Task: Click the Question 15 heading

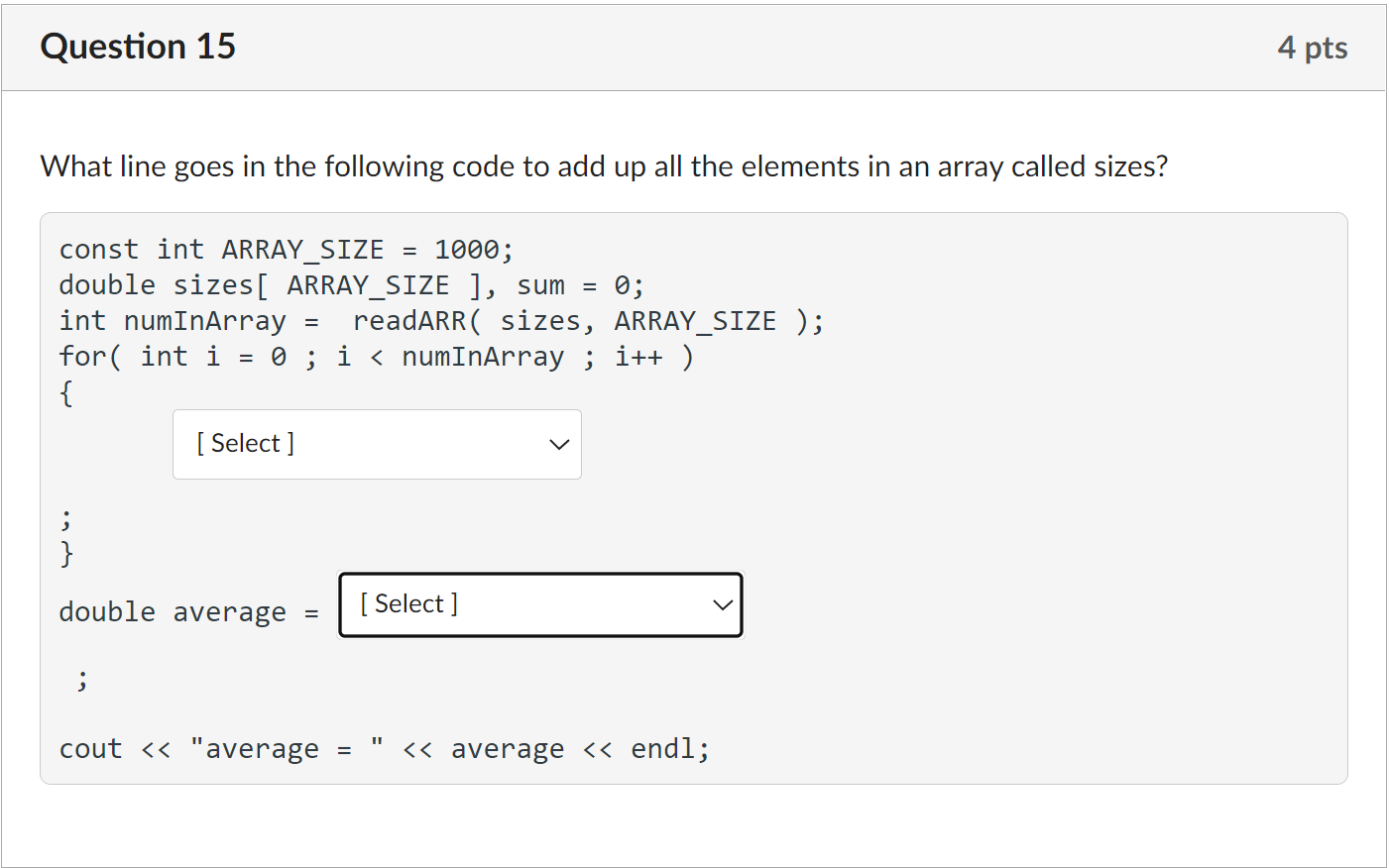Action: (138, 47)
